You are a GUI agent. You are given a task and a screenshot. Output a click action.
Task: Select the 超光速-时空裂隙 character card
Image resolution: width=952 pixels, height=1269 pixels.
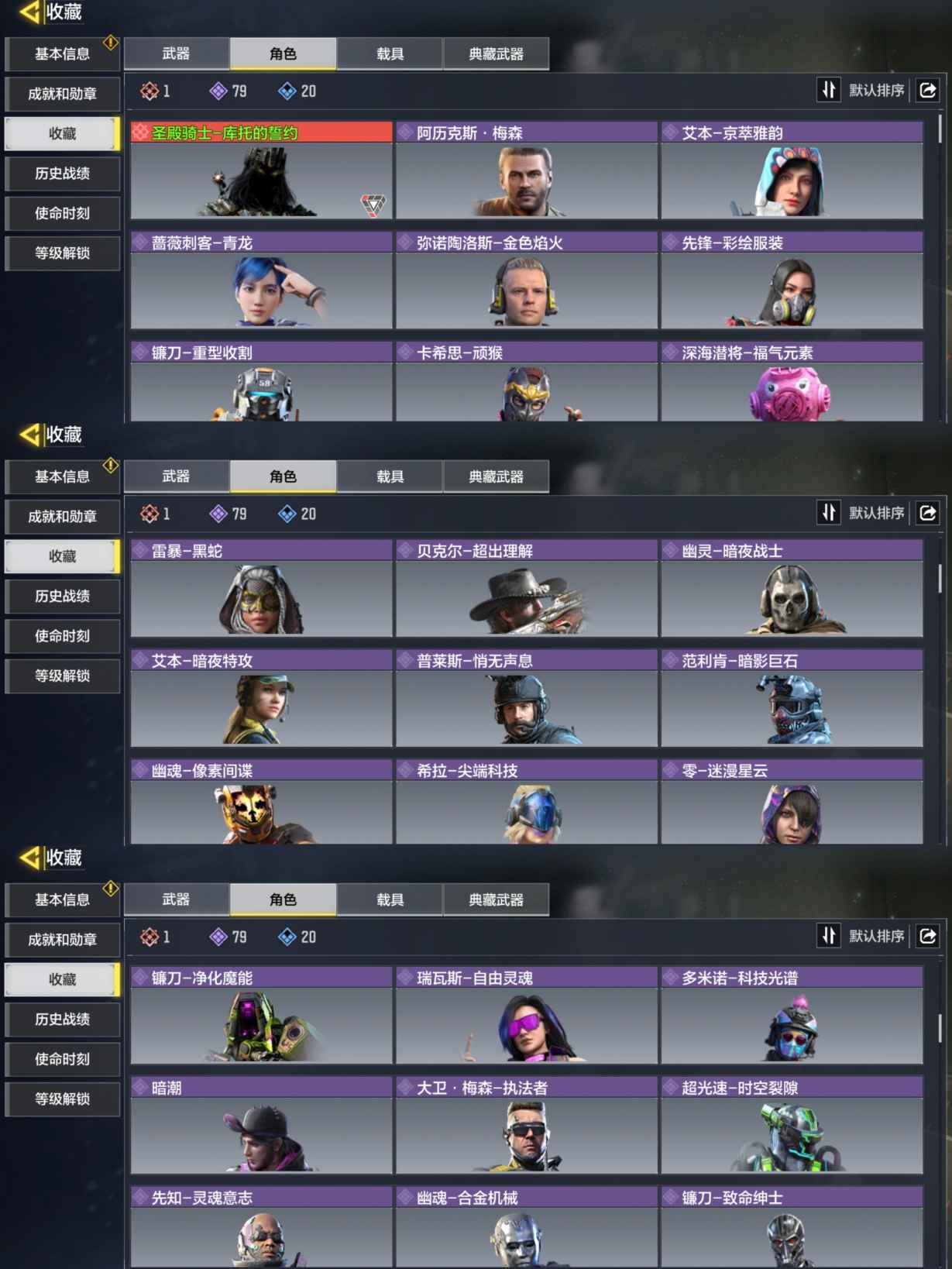[x=792, y=1126]
